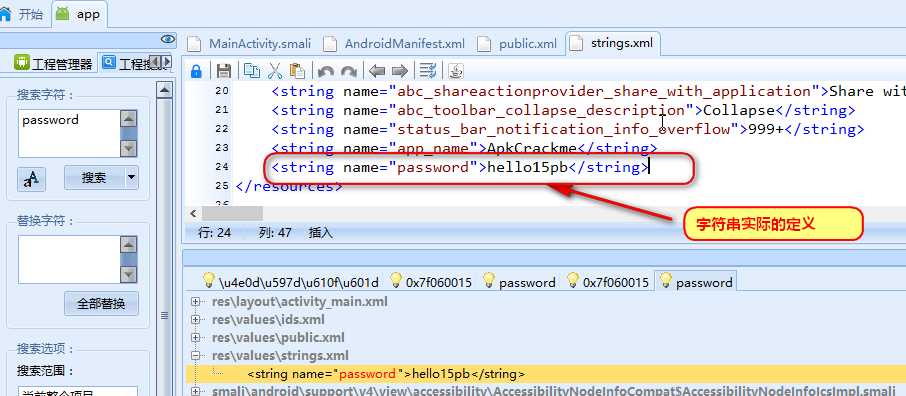This screenshot has height=396, width=906.
Task: Click the password hello15pb line in editor
Action: pos(460,168)
